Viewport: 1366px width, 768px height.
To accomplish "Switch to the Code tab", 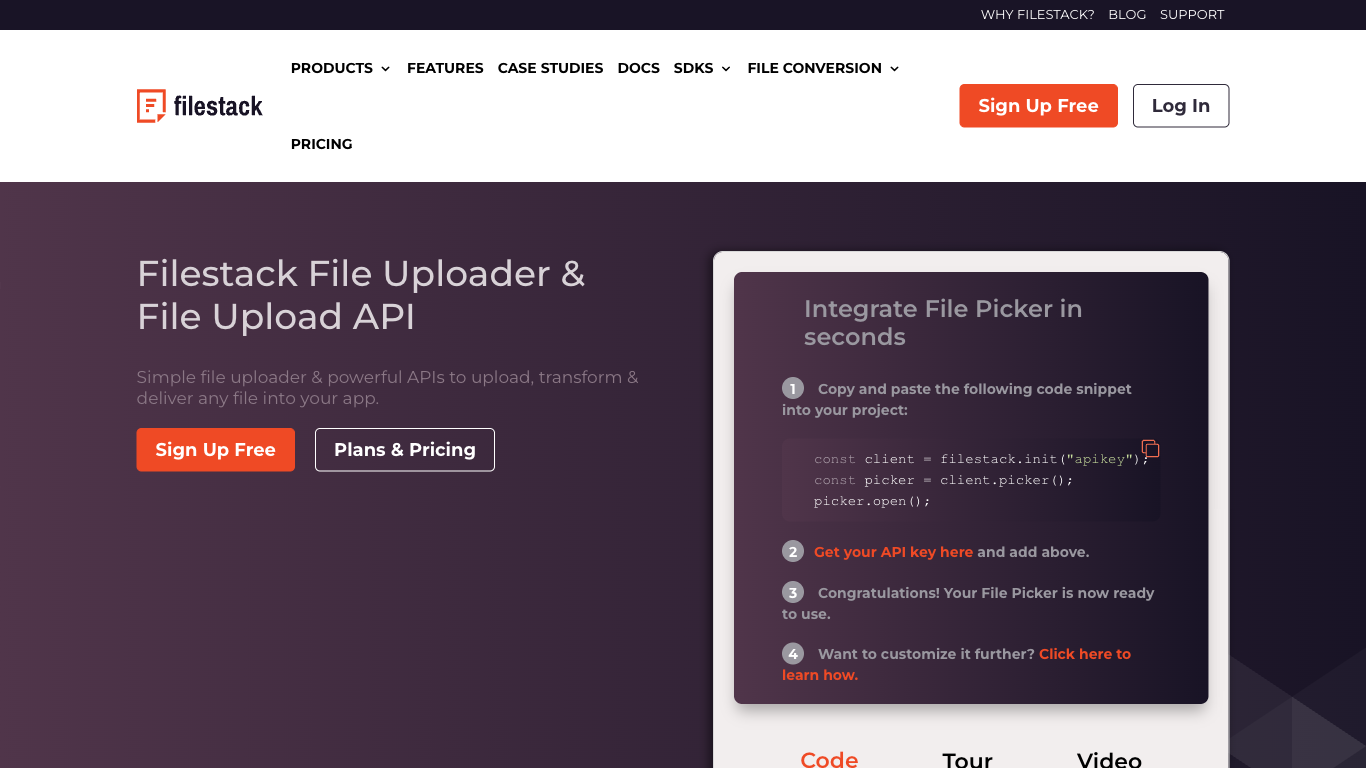I will [x=829, y=759].
